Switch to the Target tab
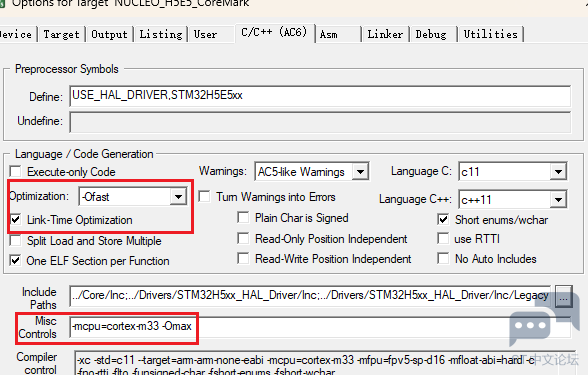This screenshot has width=588, height=375. 62,34
